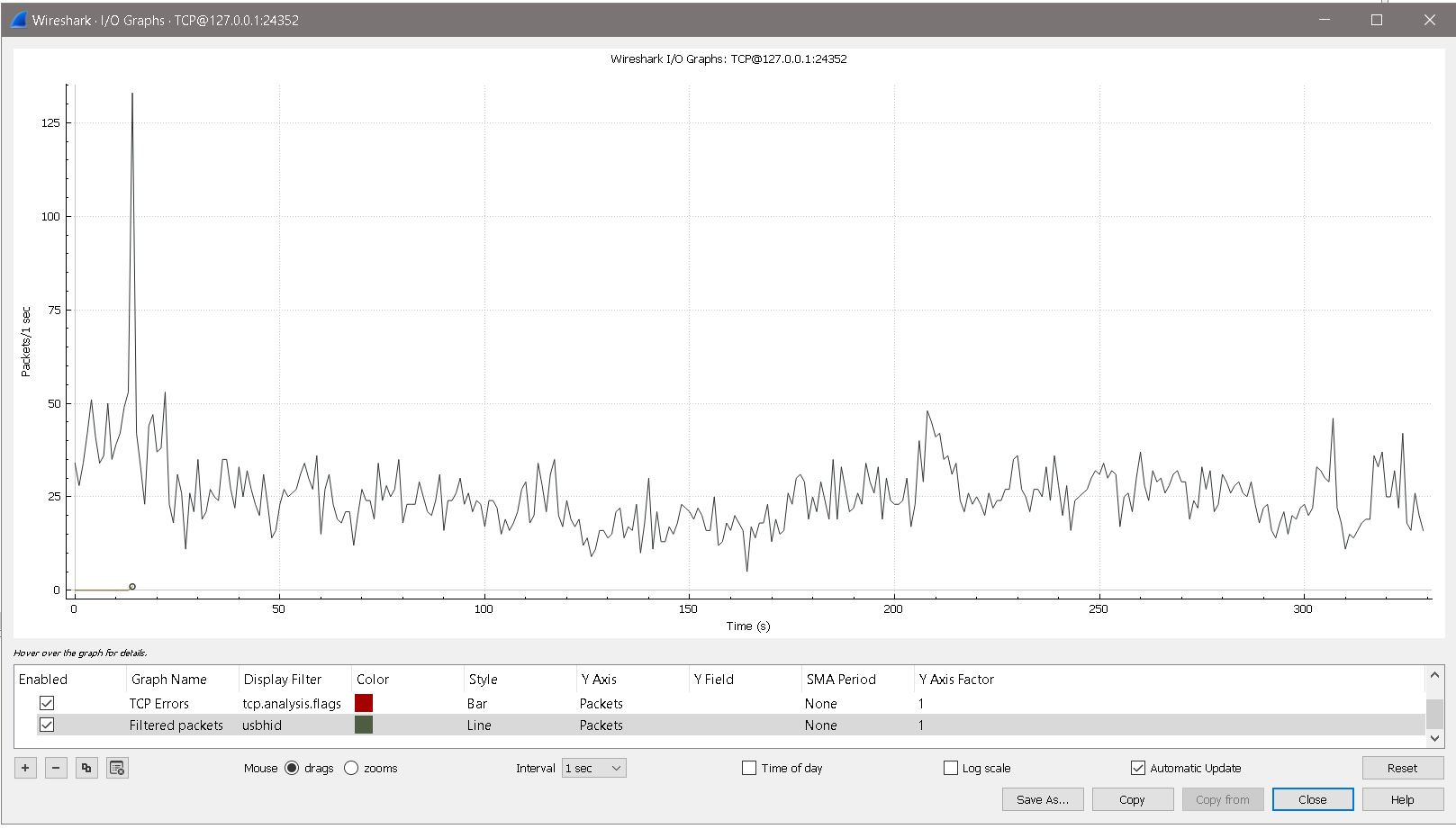The width and height of the screenshot is (1456, 829).
Task: Click Y Axis Factor 1 for TCP Errors
Action: coord(921,704)
